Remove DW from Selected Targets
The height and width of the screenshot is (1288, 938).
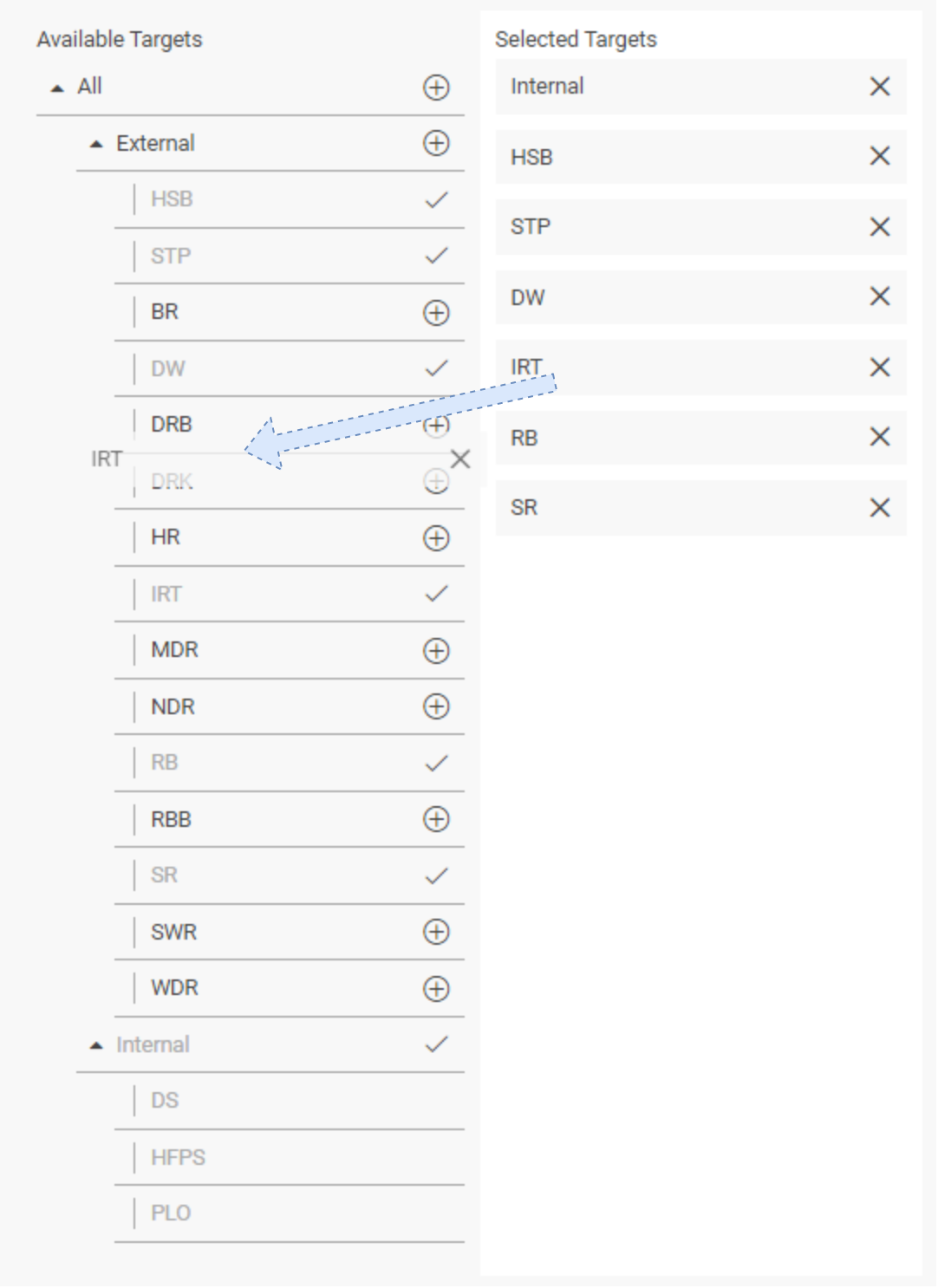click(x=879, y=296)
